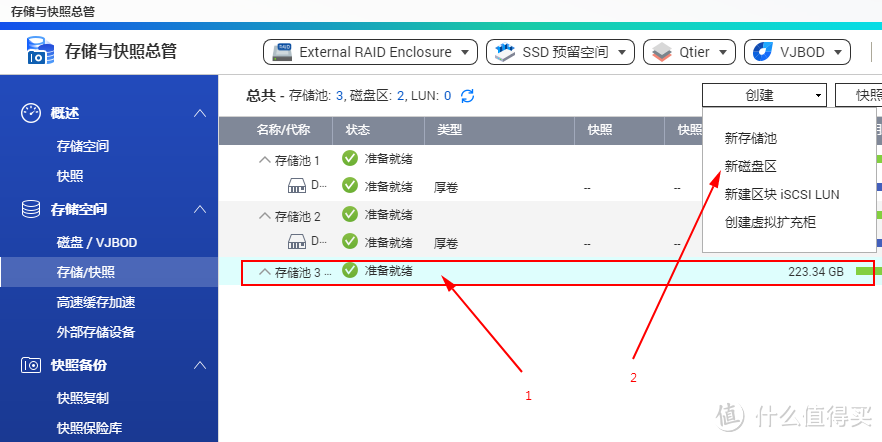Screen dimensions: 882x442
Task: Choose 创建虚拟扩充柜 from the create menu
Action: click(x=770, y=222)
